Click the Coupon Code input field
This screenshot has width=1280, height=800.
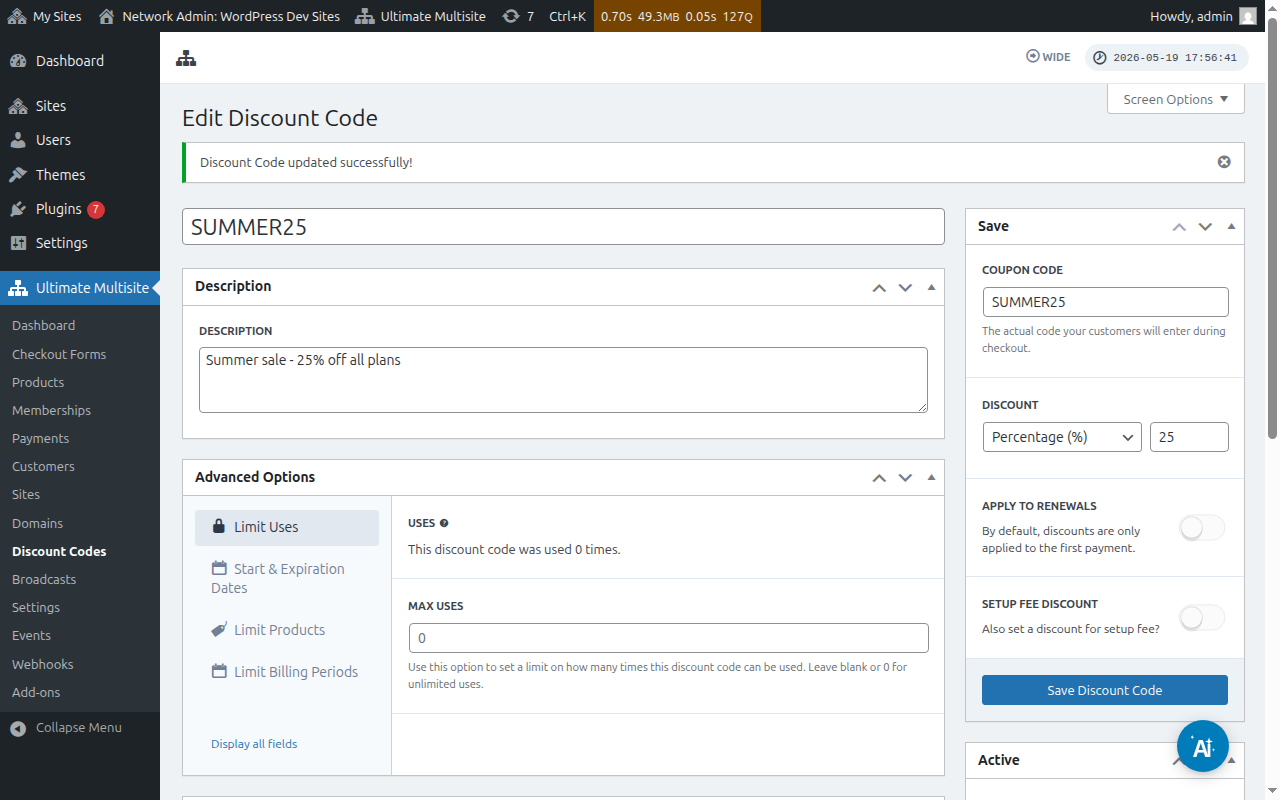[x=1105, y=302]
